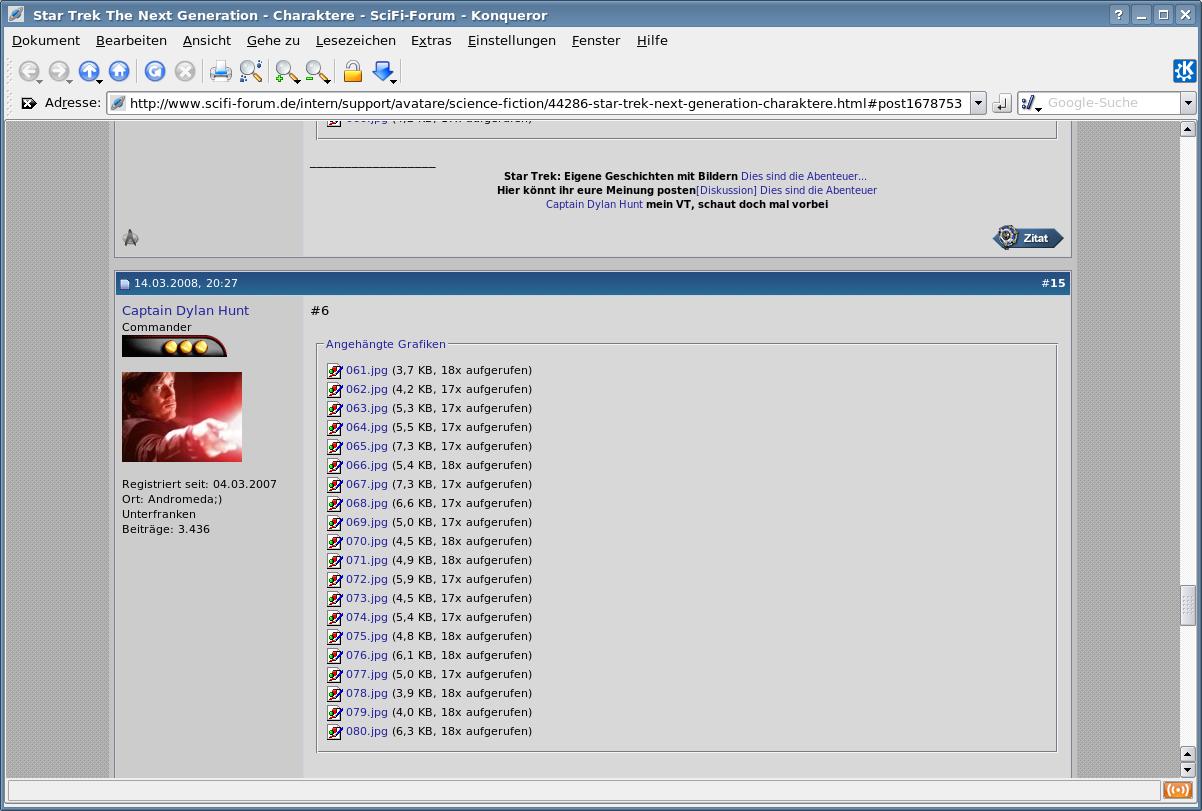
Task: Click the blue download arrow icon
Action: [383, 71]
